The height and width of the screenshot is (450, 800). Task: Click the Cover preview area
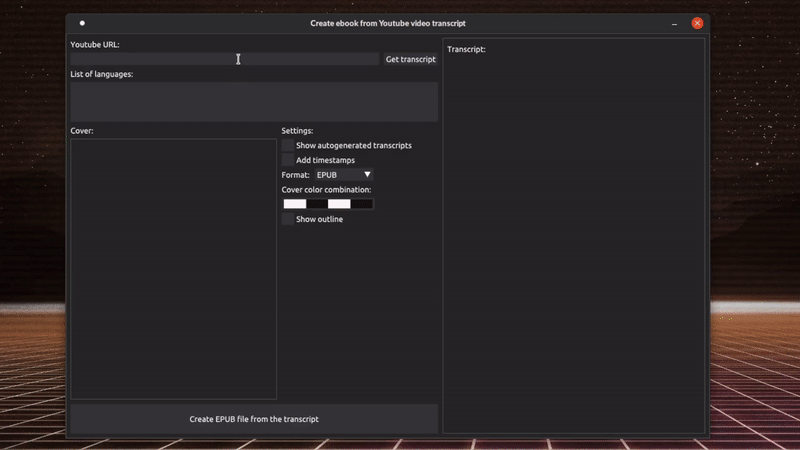click(173, 269)
